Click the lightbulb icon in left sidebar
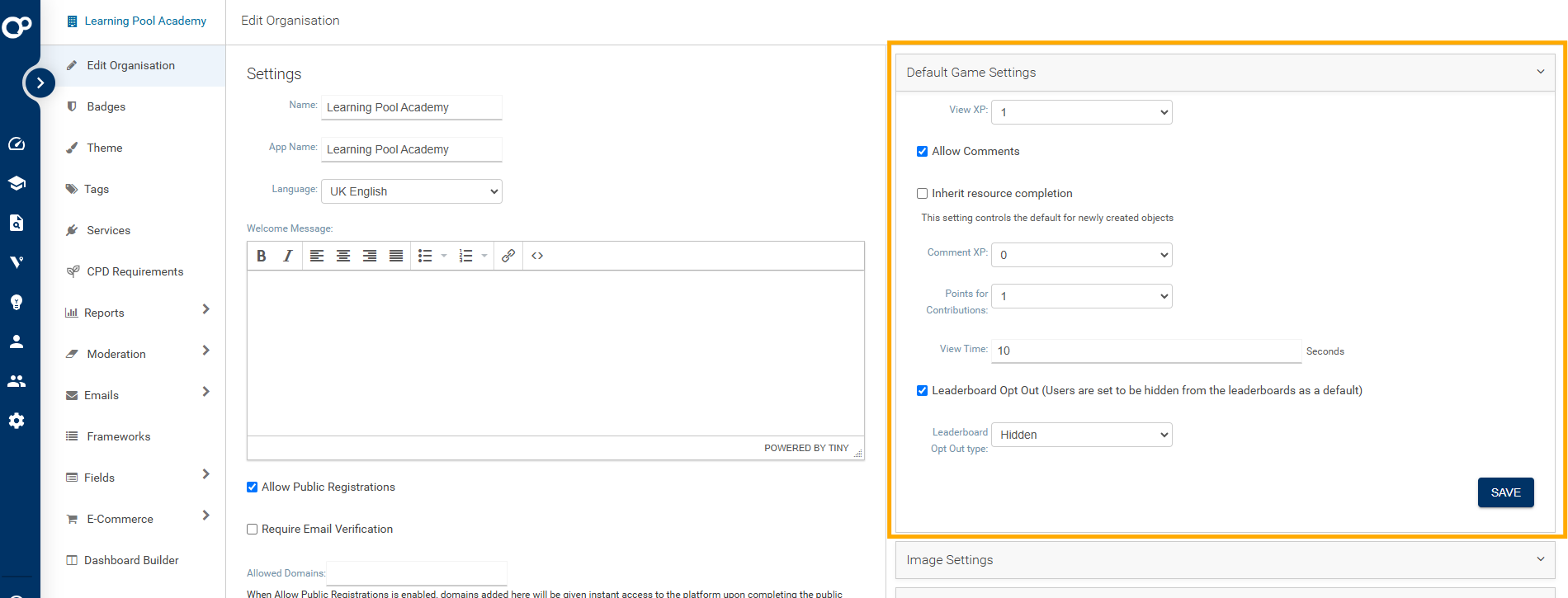This screenshot has height=598, width=1568. 17,302
